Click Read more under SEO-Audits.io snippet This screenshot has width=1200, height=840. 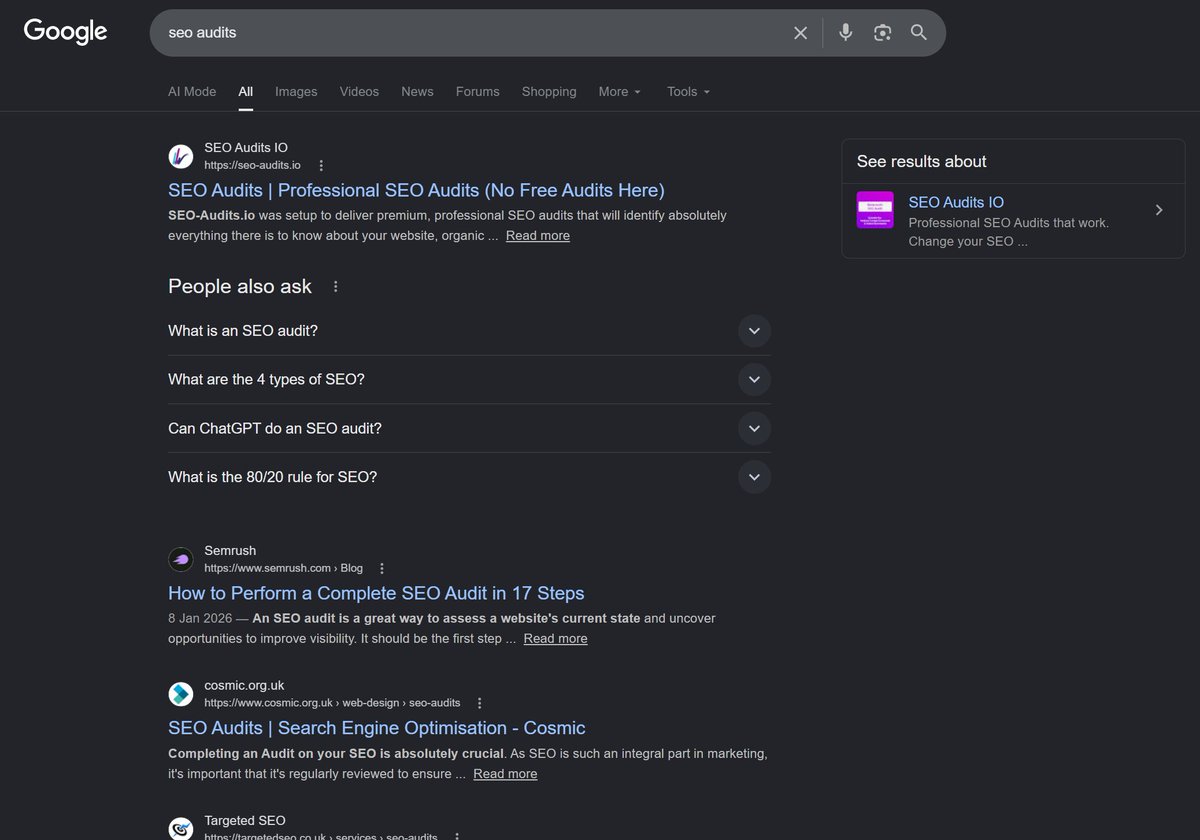click(x=538, y=236)
